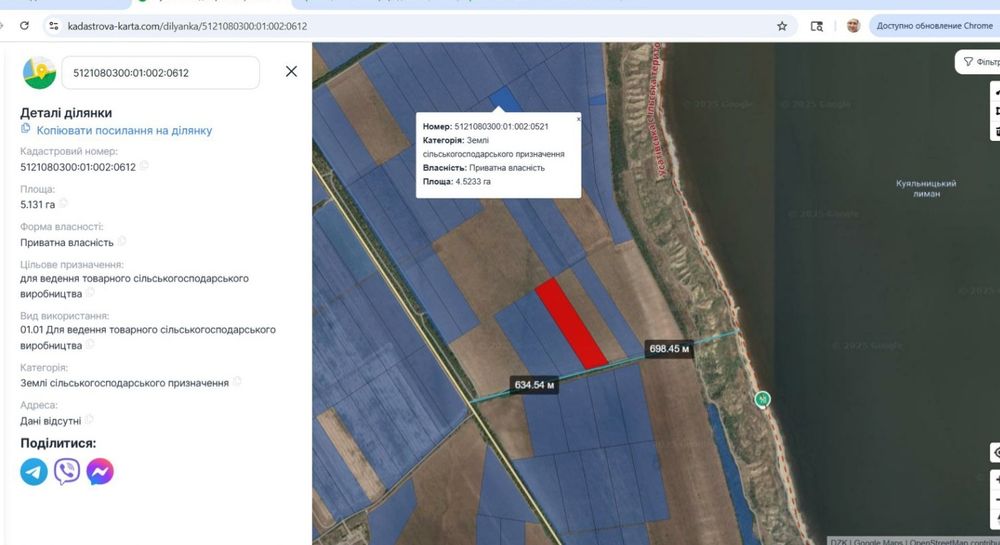Copy the 'Цільове призначення' value
The width and height of the screenshot is (1000, 545).
point(90,293)
